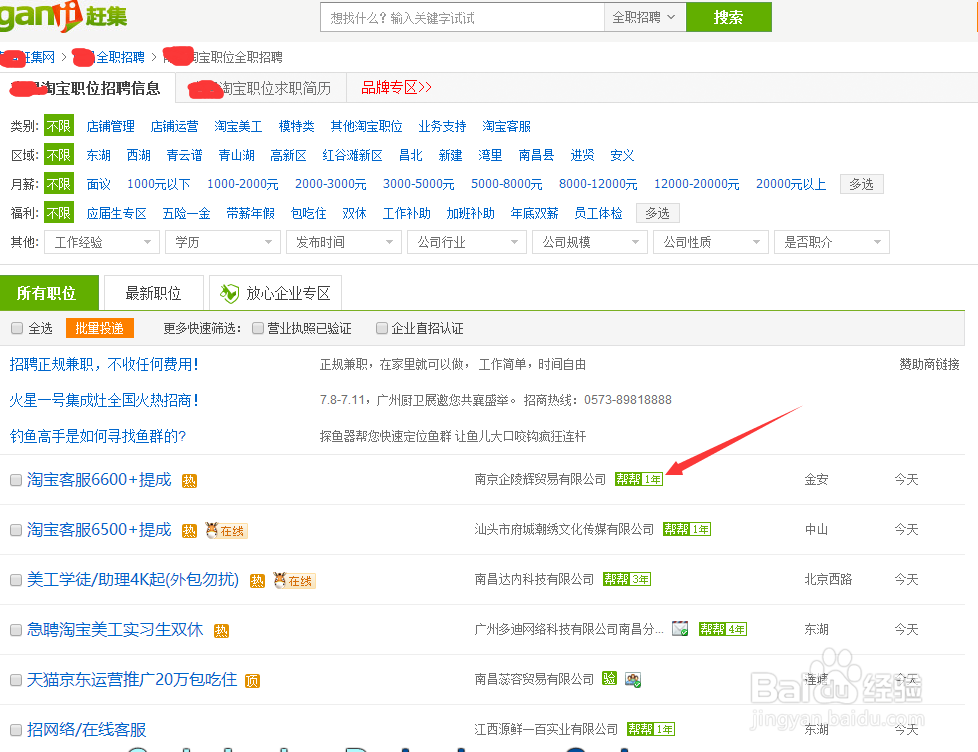Click the 验 badge for 南昌蕊容贸易有限公司
This screenshot has height=752, width=978.
click(x=609, y=678)
